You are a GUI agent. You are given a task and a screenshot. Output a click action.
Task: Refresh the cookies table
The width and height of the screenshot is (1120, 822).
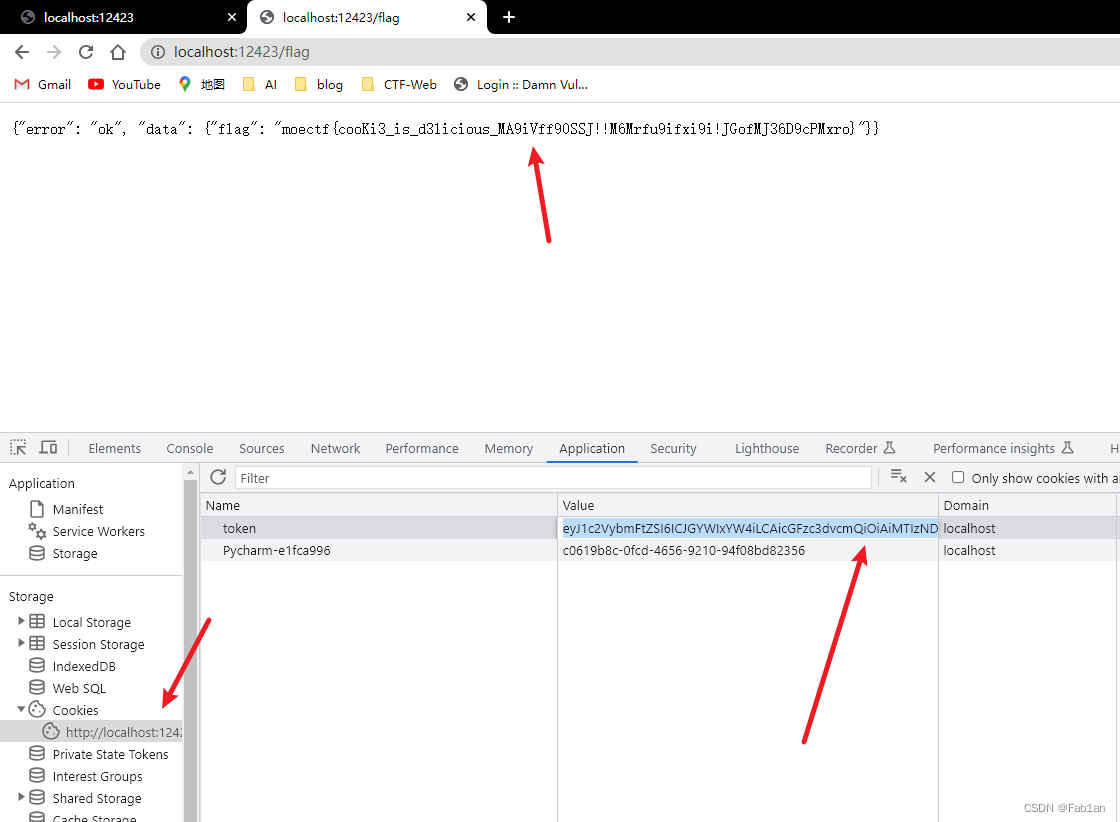[219, 477]
